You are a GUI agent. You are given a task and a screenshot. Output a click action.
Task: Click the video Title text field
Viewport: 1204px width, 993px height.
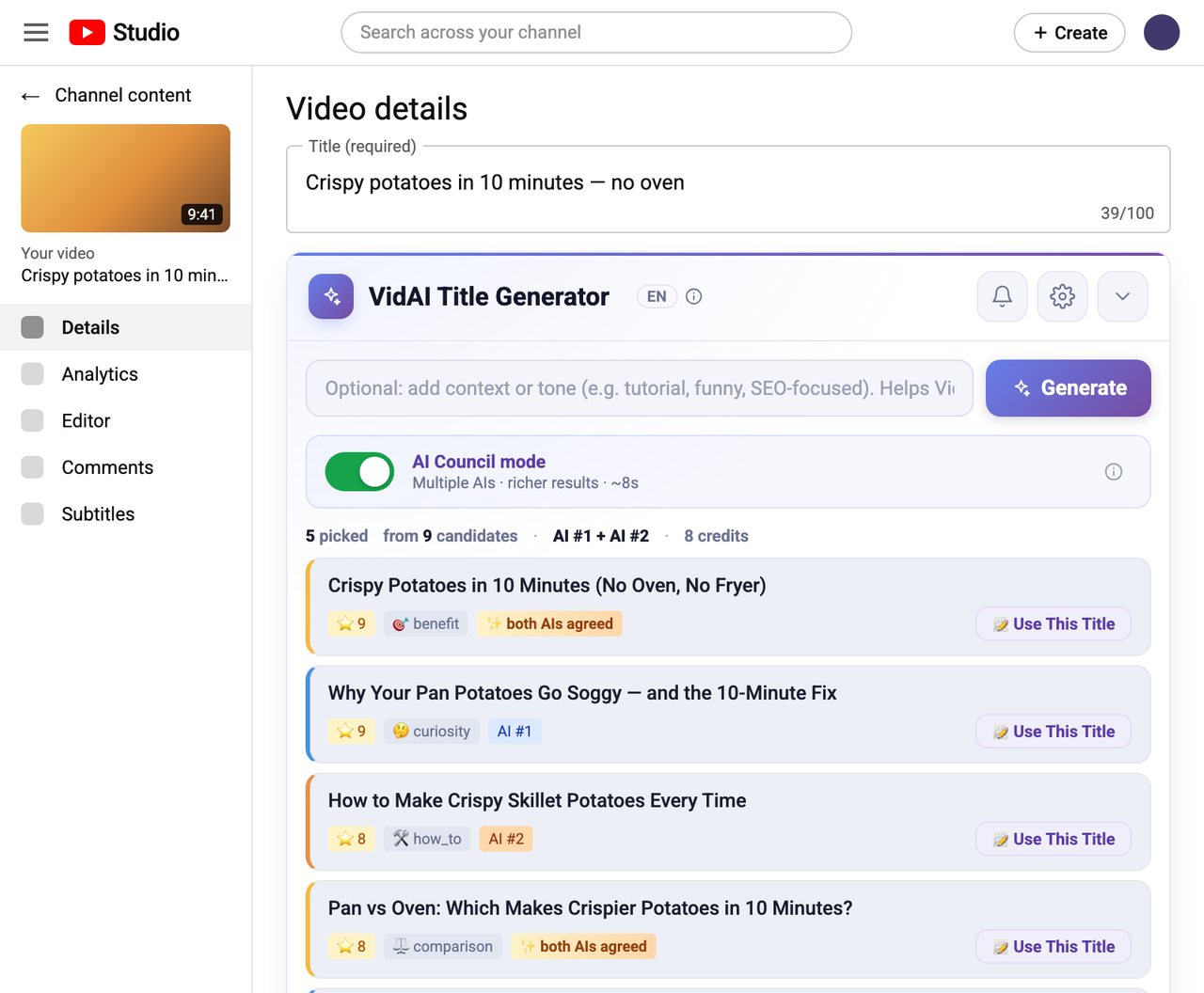pos(728,189)
